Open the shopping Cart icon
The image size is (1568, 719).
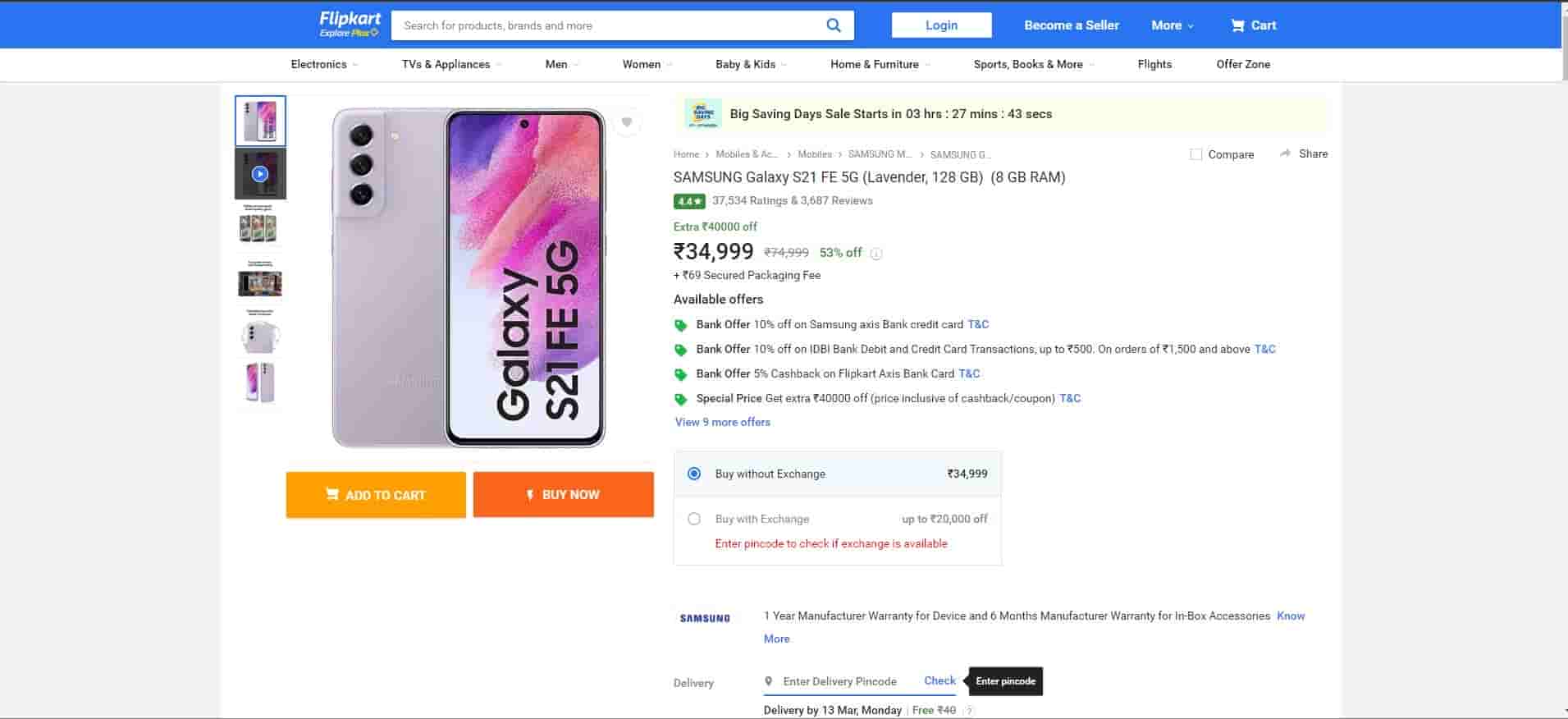click(x=1237, y=25)
